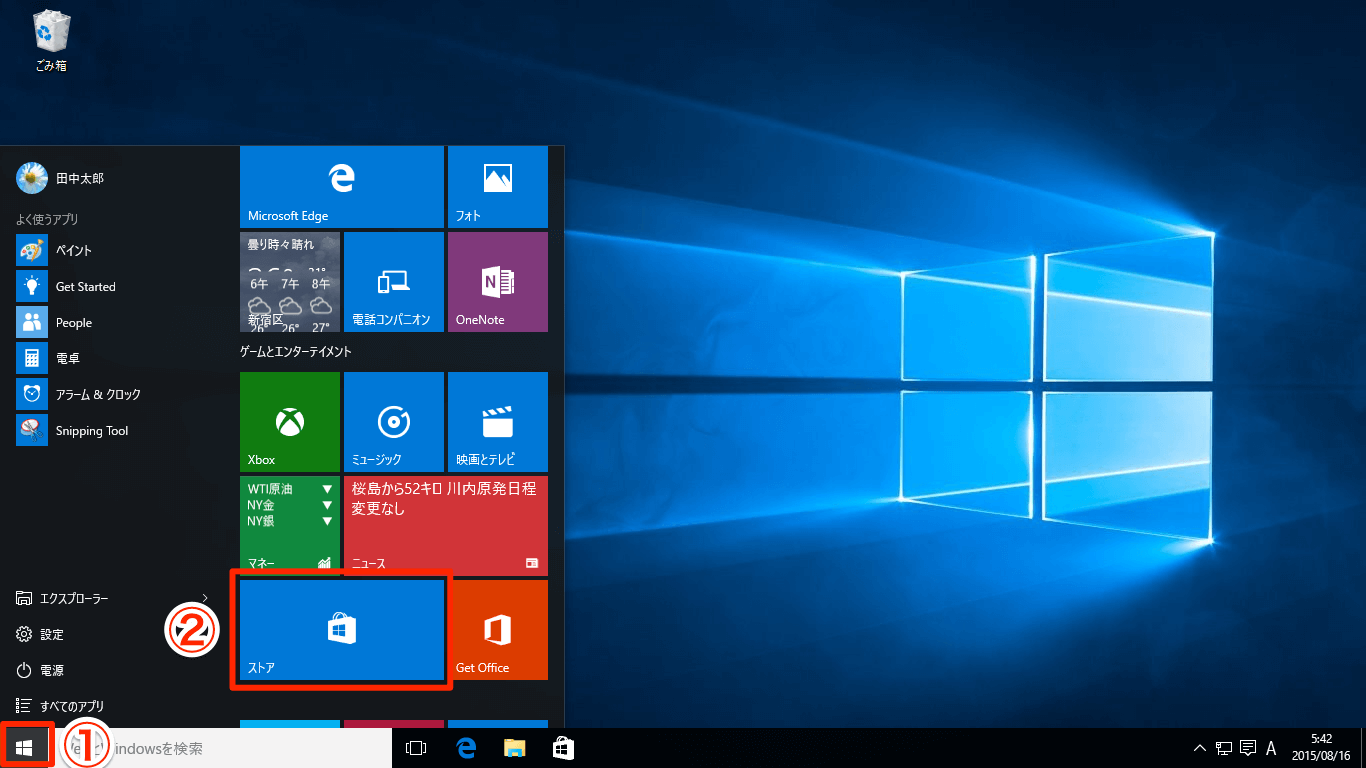Open the 映画とテレビ tile
The height and width of the screenshot is (768, 1366).
click(x=498, y=422)
